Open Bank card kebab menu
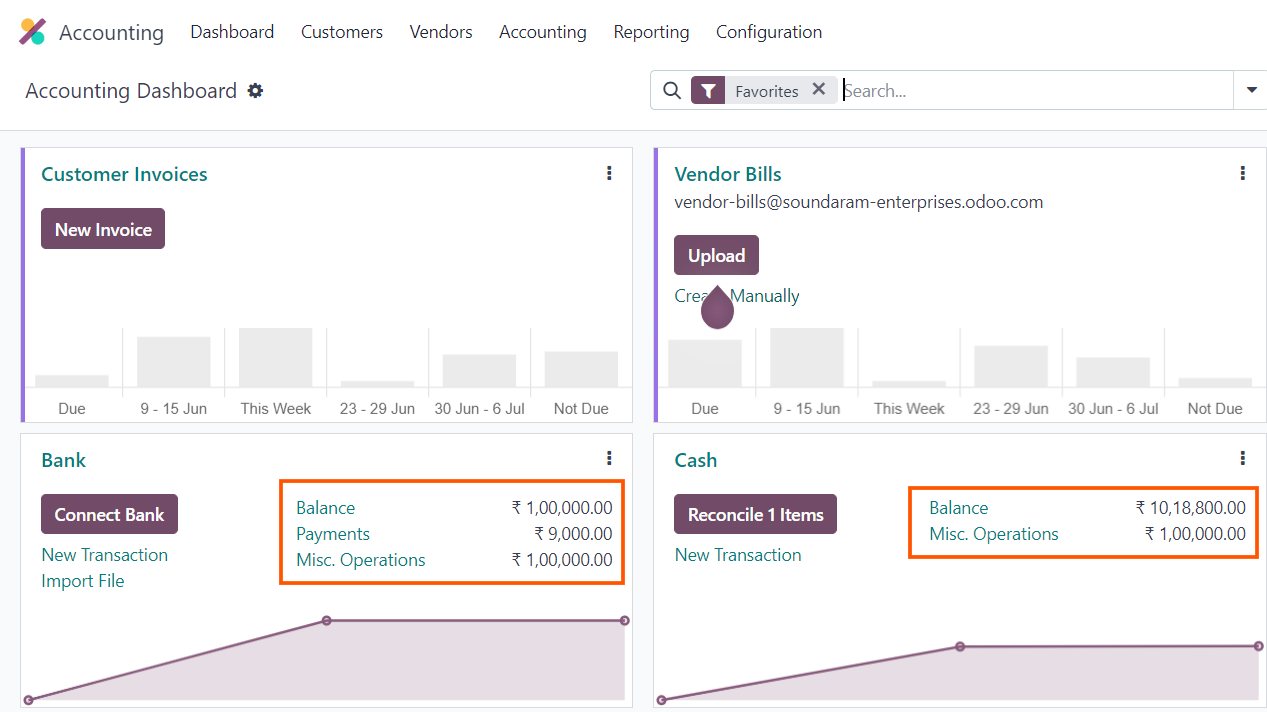This screenshot has width=1267, height=712. click(x=609, y=458)
